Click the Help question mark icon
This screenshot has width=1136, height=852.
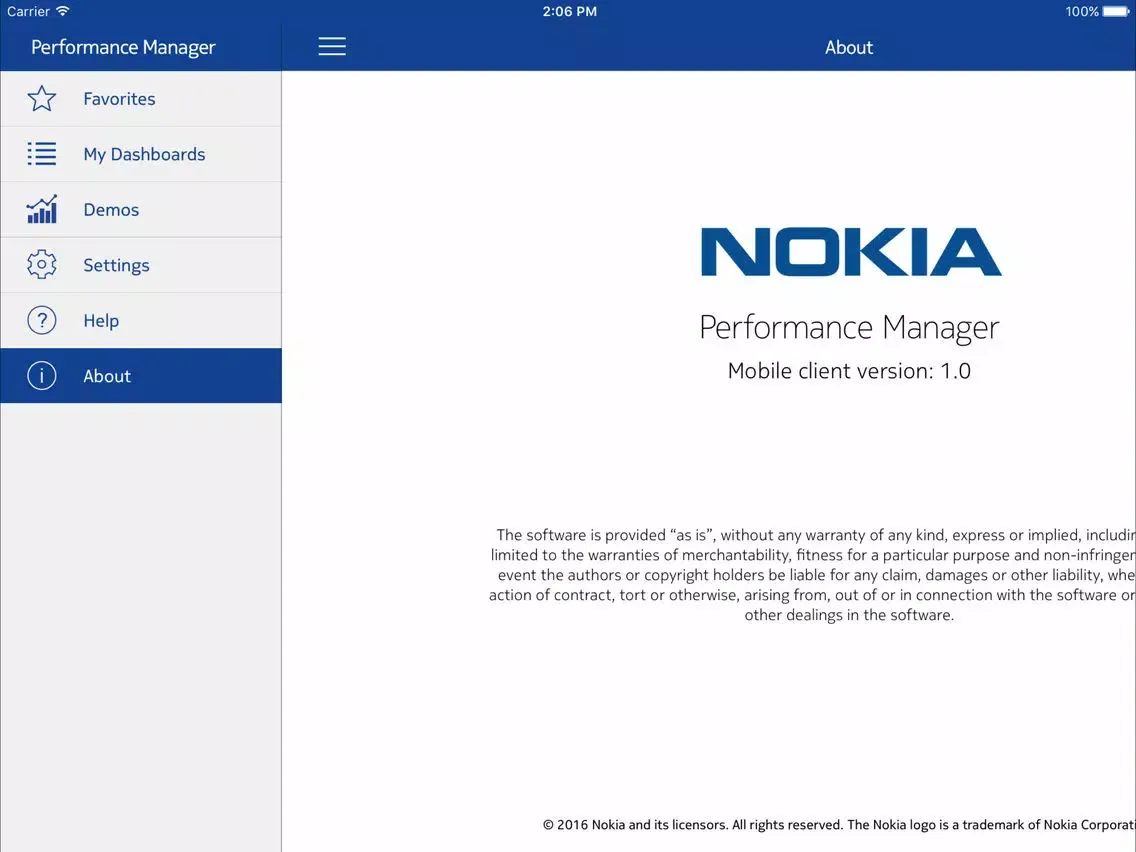point(42,321)
